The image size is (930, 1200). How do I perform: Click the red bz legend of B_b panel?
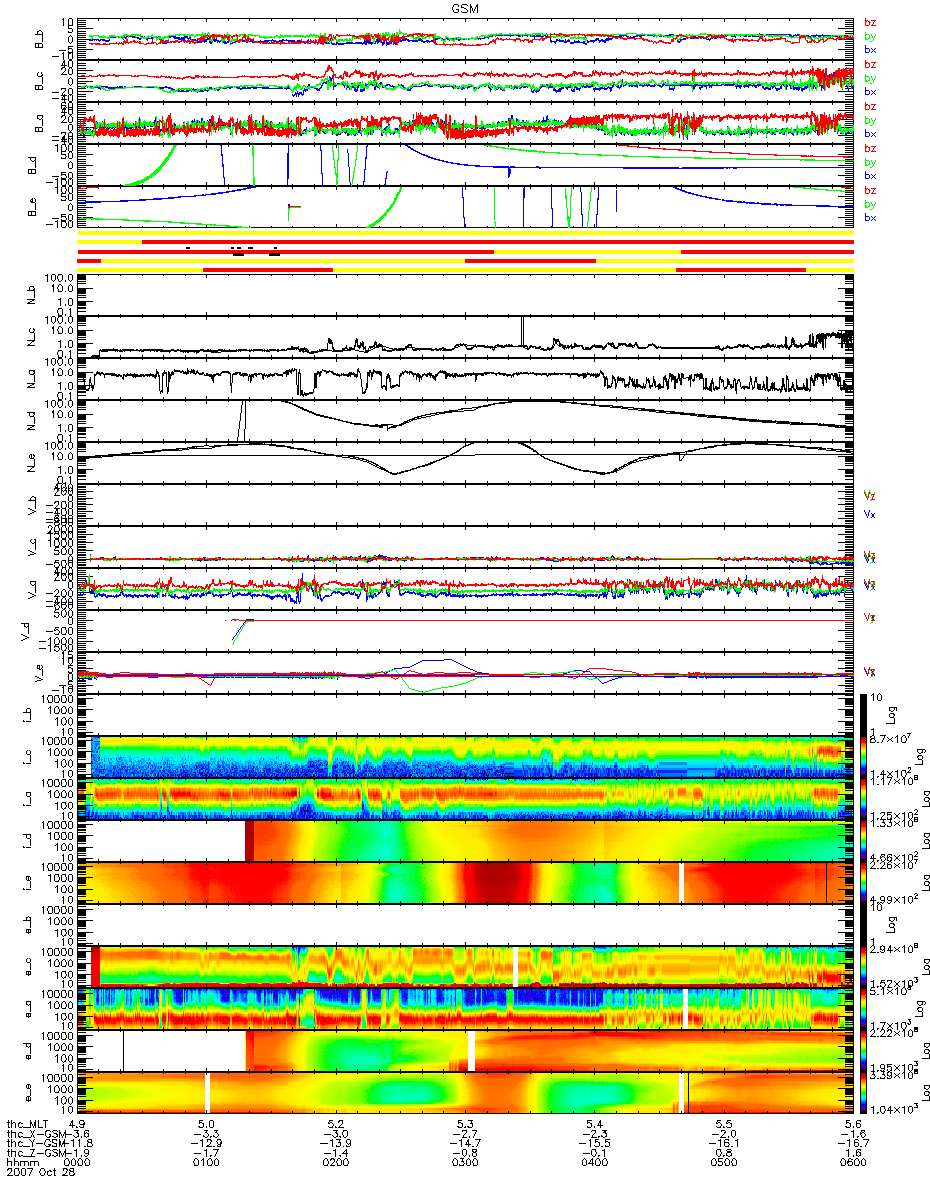tap(869, 23)
